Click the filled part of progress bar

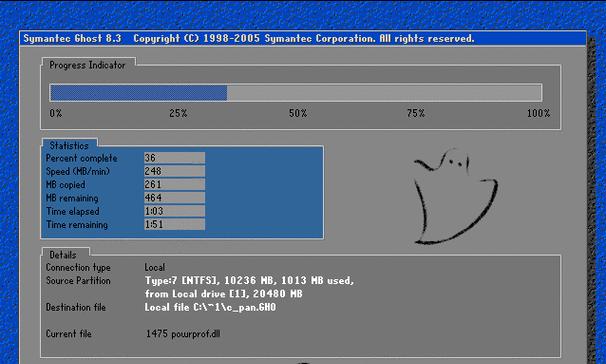click(x=139, y=93)
